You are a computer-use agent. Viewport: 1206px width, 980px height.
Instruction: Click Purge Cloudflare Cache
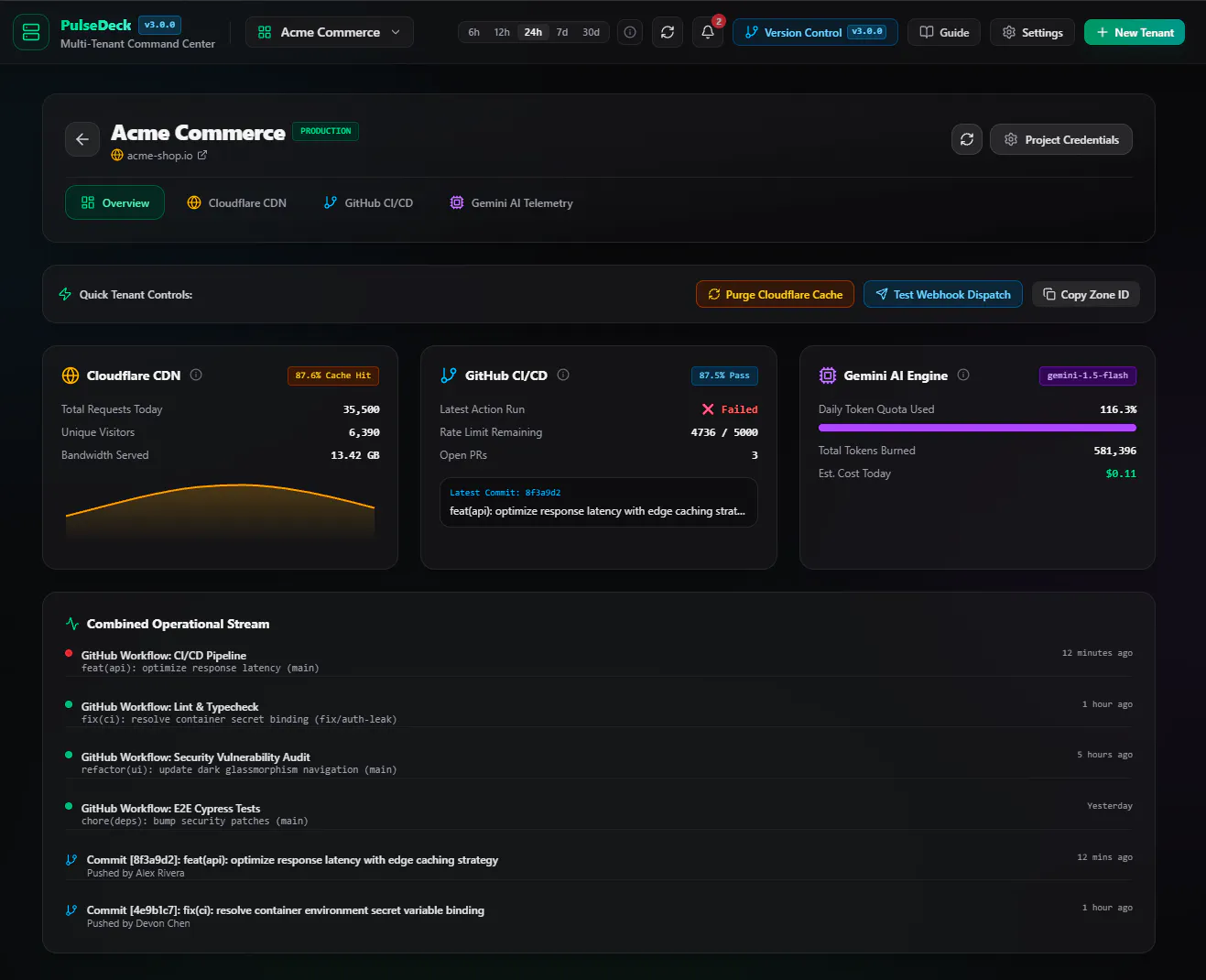pos(775,294)
